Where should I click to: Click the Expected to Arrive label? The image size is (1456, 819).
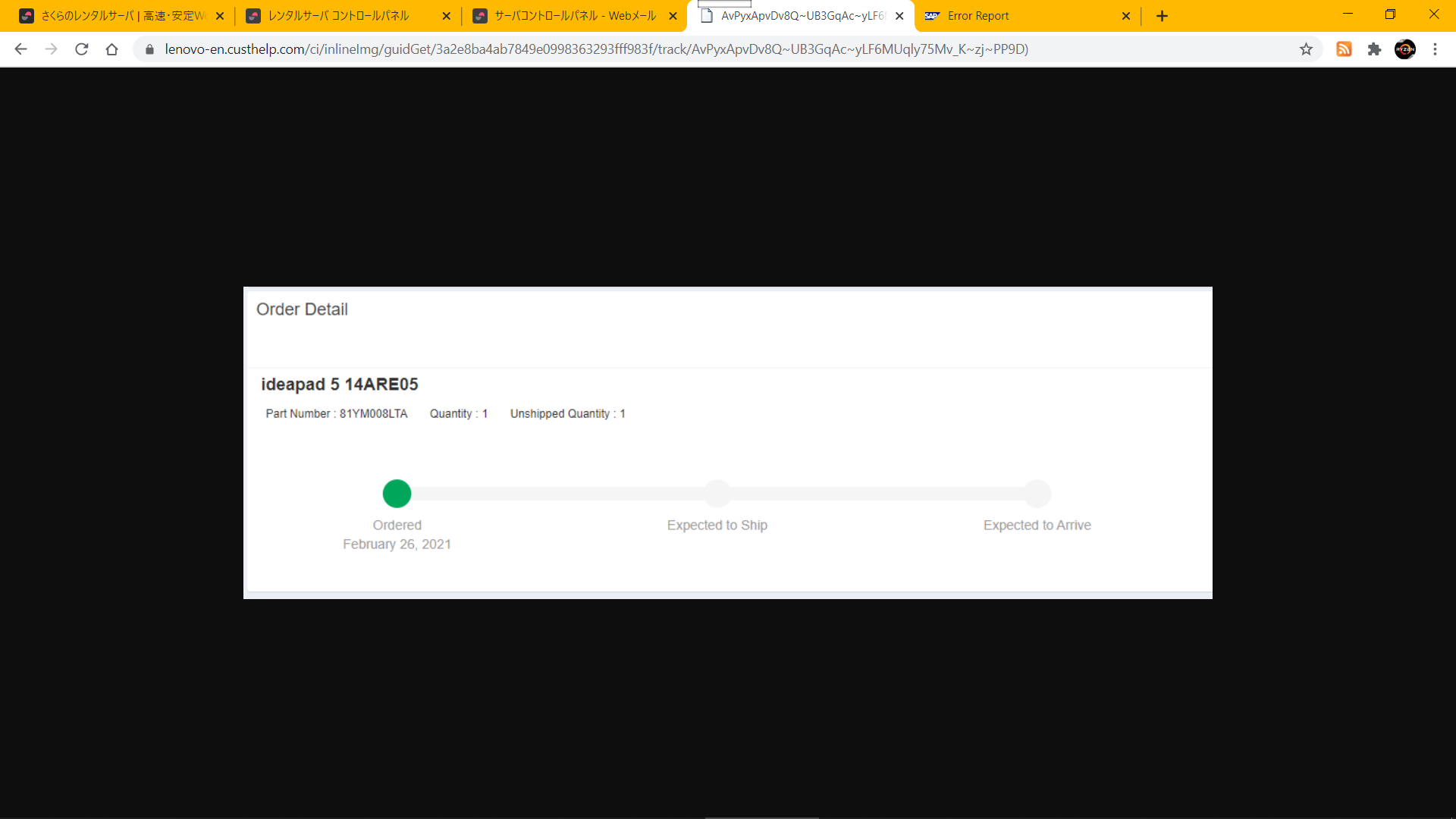tap(1037, 526)
